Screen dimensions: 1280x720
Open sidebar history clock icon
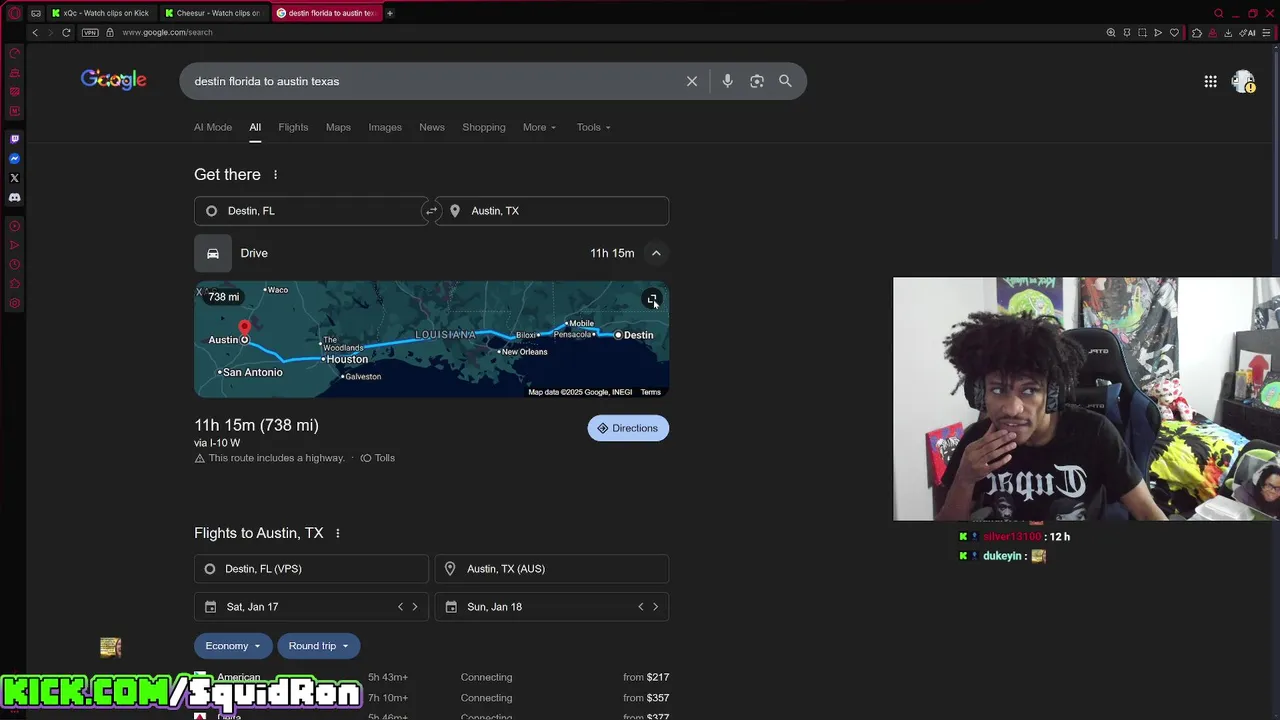pyautogui.click(x=14, y=265)
